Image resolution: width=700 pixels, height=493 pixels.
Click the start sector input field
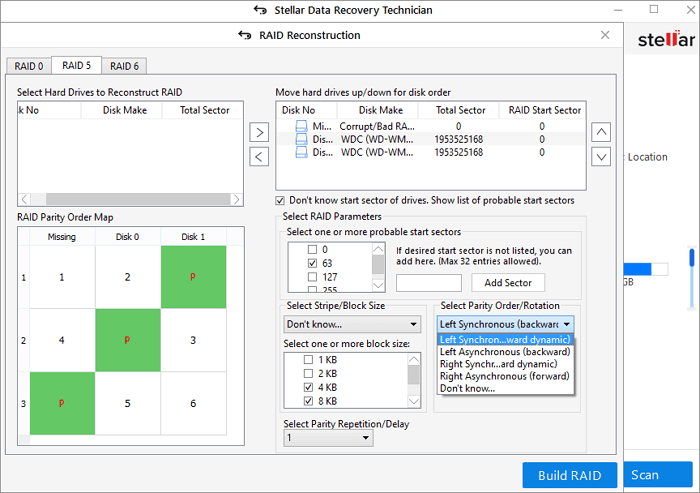coord(429,283)
